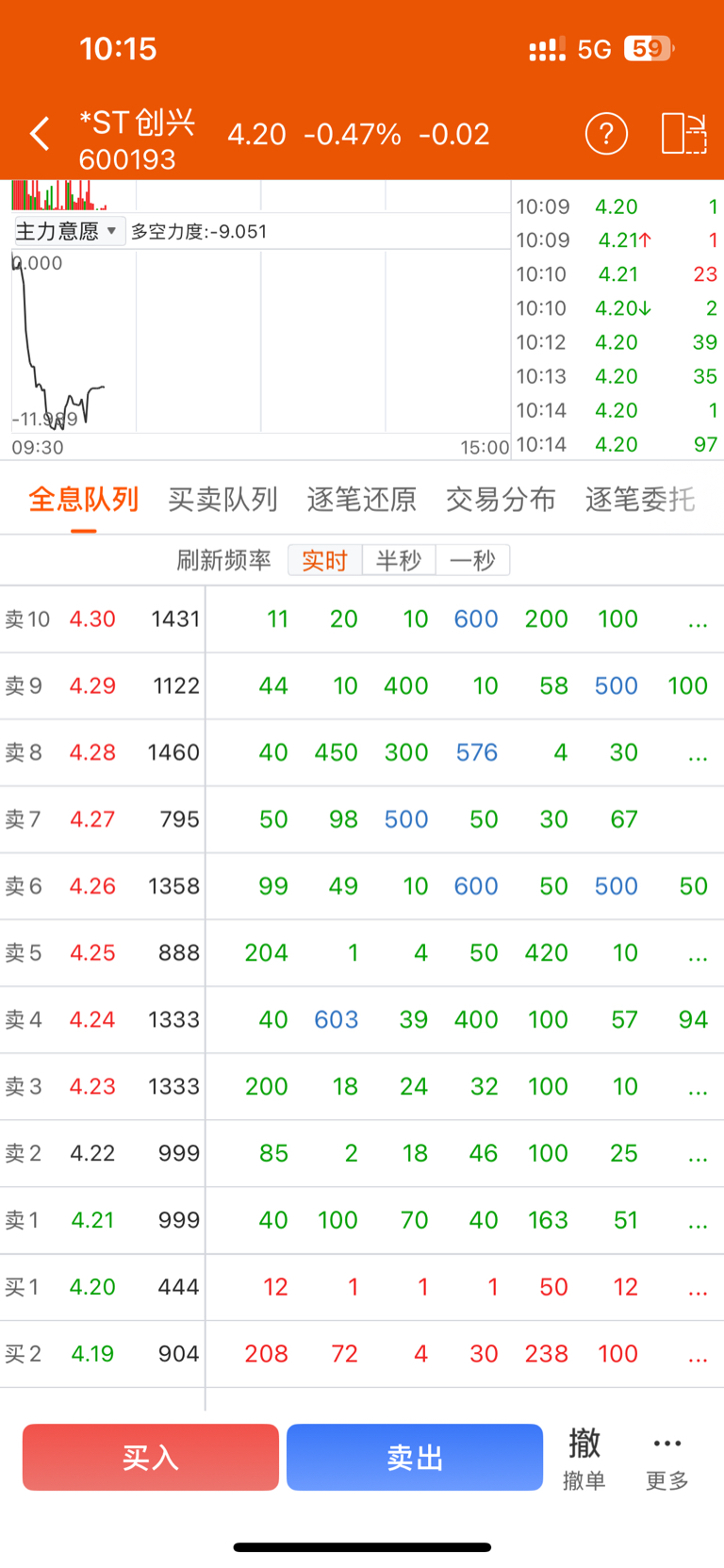Tap the 买1 total volume 444

coord(178,1287)
